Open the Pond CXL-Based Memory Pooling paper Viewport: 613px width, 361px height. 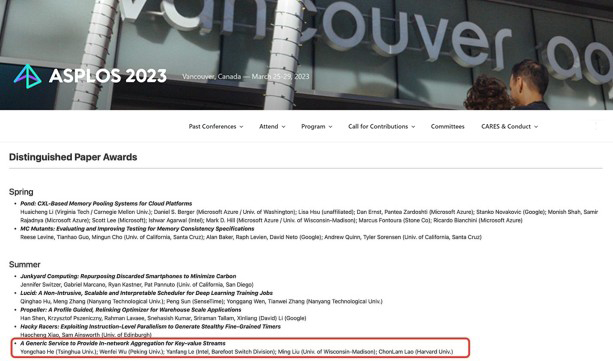pos(106,203)
